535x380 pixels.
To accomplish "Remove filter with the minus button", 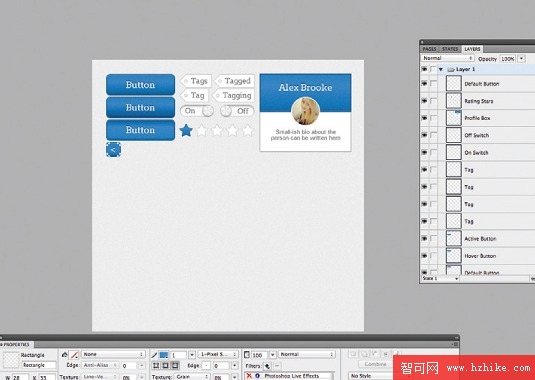I will 277,366.
